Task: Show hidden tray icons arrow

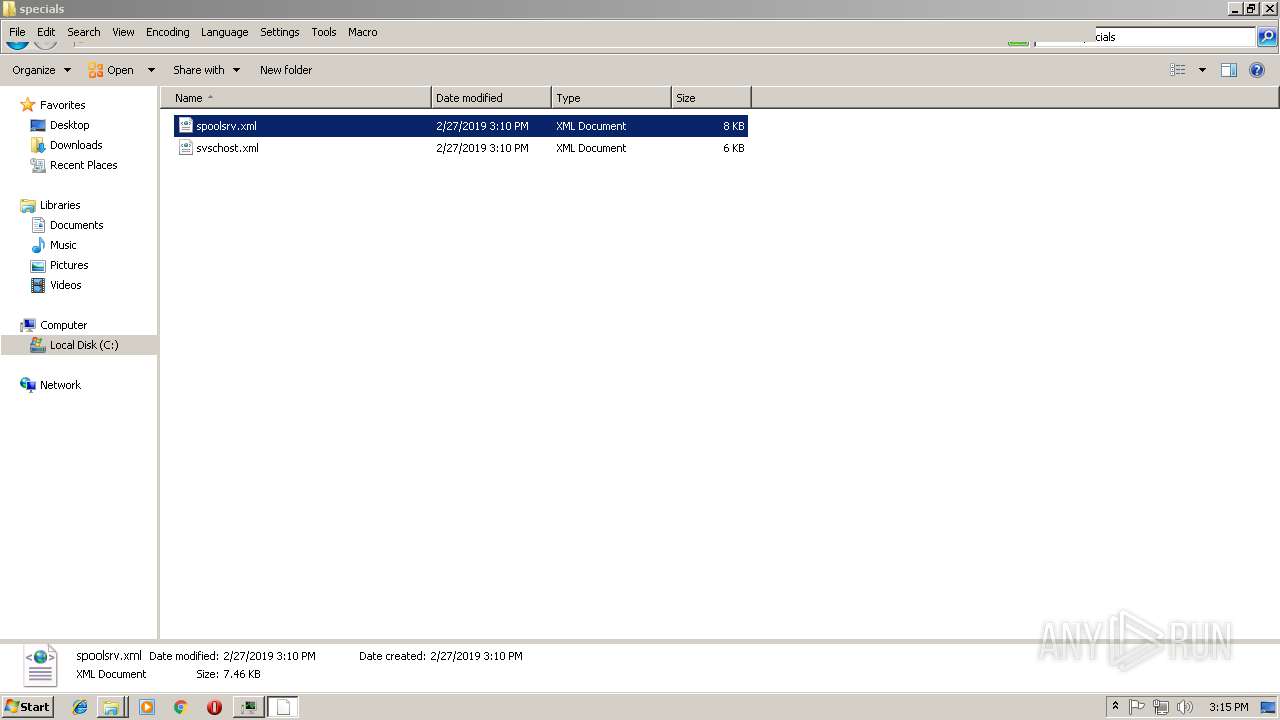Action: click(1115, 707)
